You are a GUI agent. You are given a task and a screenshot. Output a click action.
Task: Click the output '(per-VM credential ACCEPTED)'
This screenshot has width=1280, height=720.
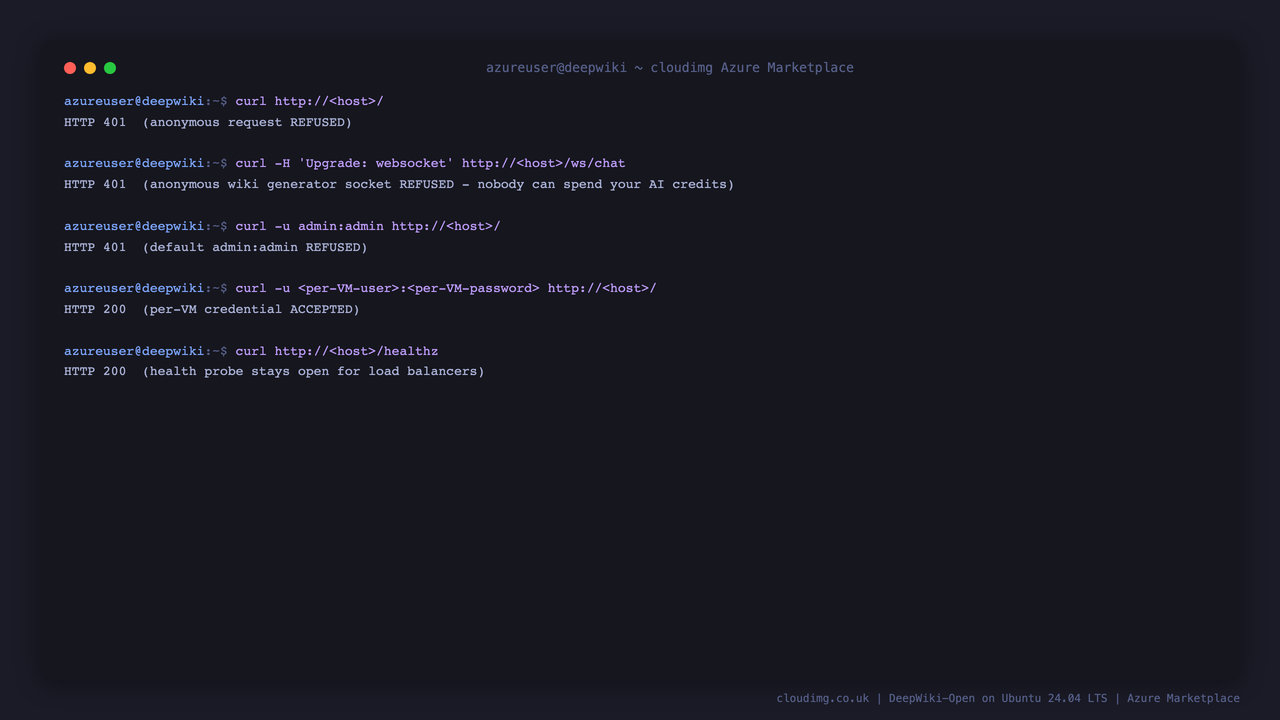pos(251,309)
